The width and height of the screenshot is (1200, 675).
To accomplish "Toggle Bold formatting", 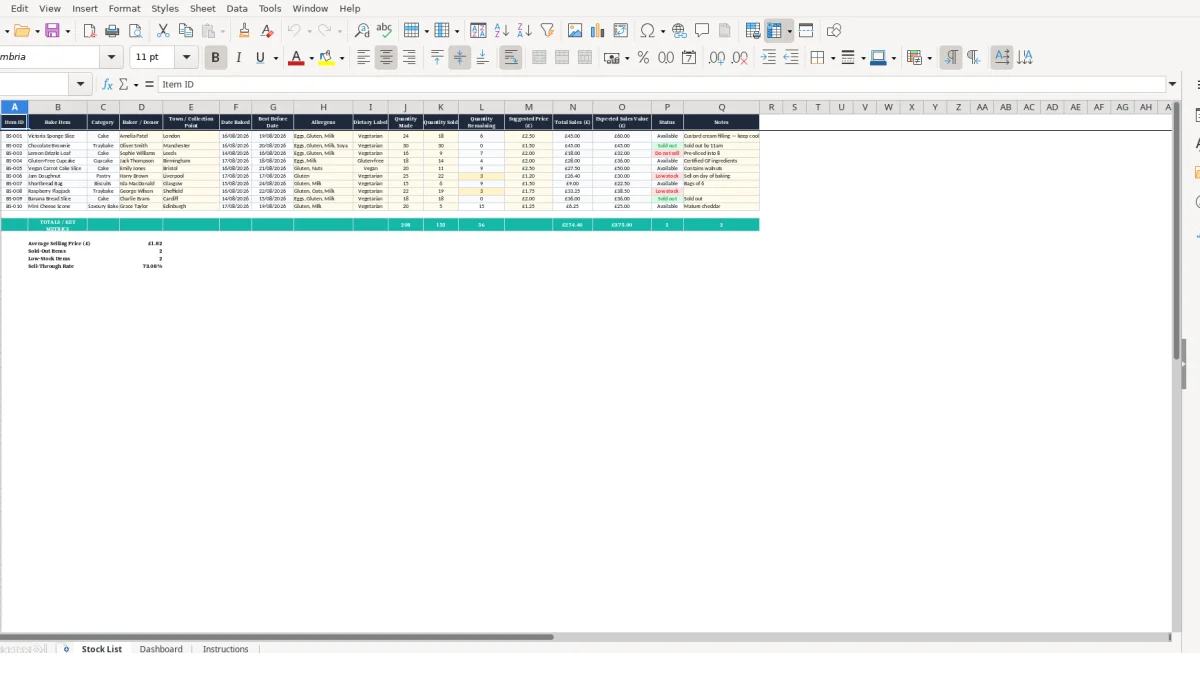I will click(x=214, y=58).
